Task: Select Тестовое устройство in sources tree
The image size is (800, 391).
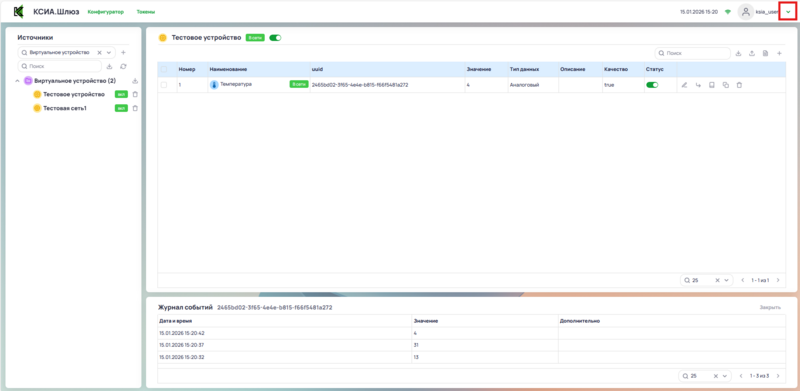Action: (74, 94)
